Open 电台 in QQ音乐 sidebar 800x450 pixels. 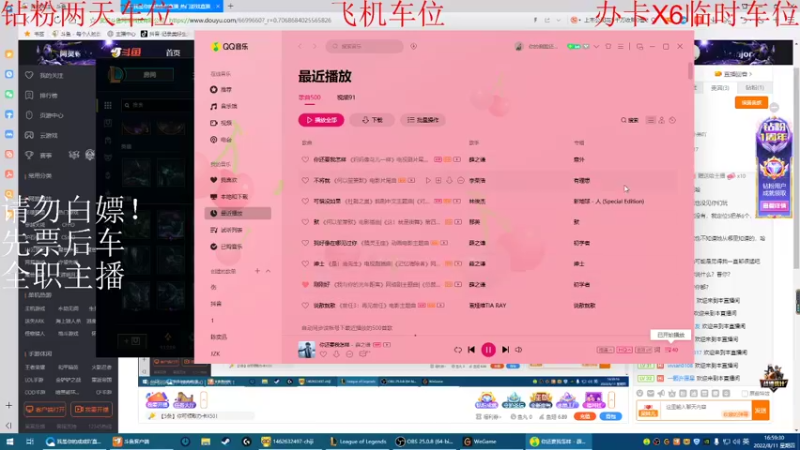coord(221,140)
